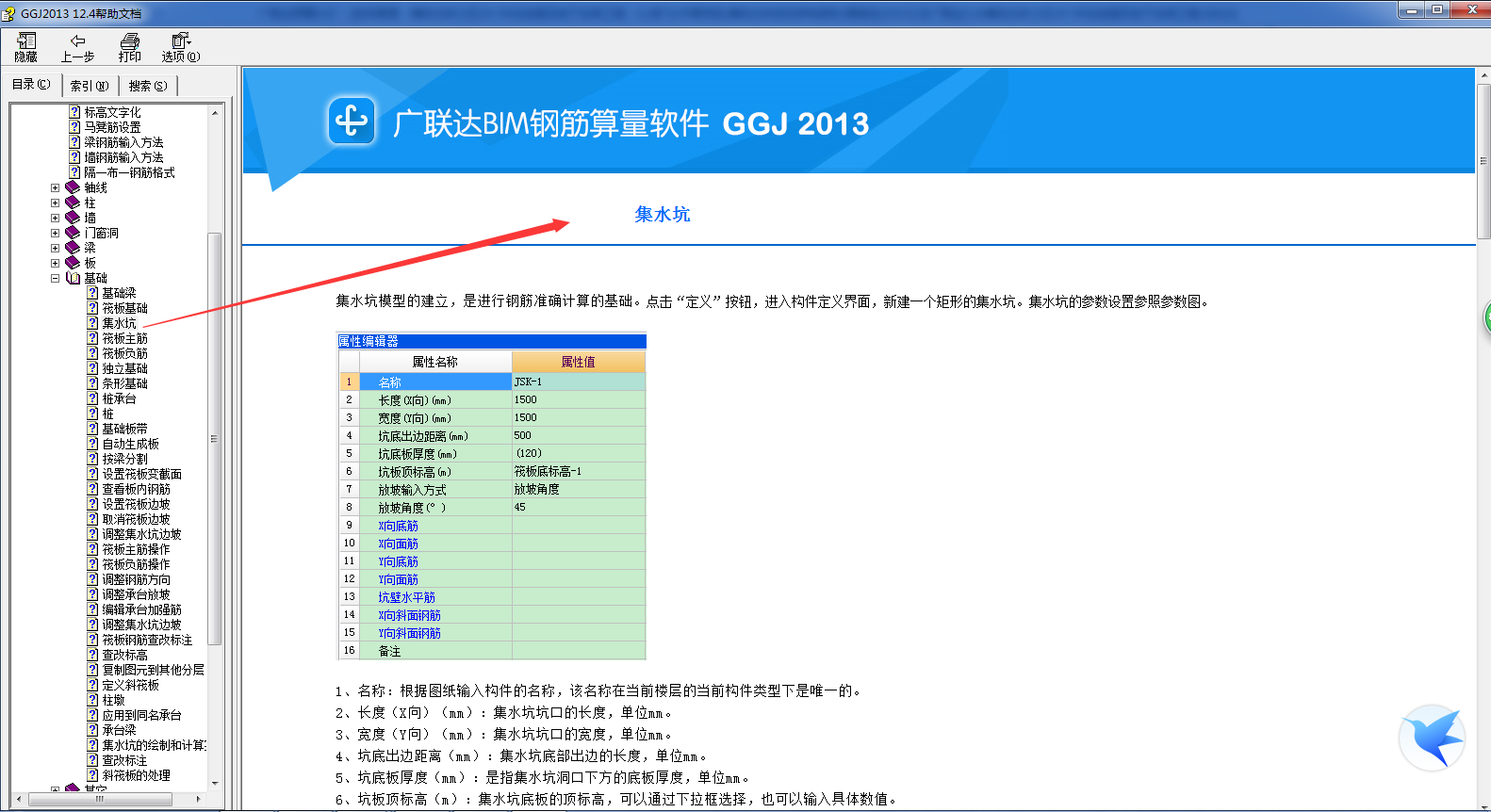
Task: Open the 基础梁 help topic
Action: 119,293
